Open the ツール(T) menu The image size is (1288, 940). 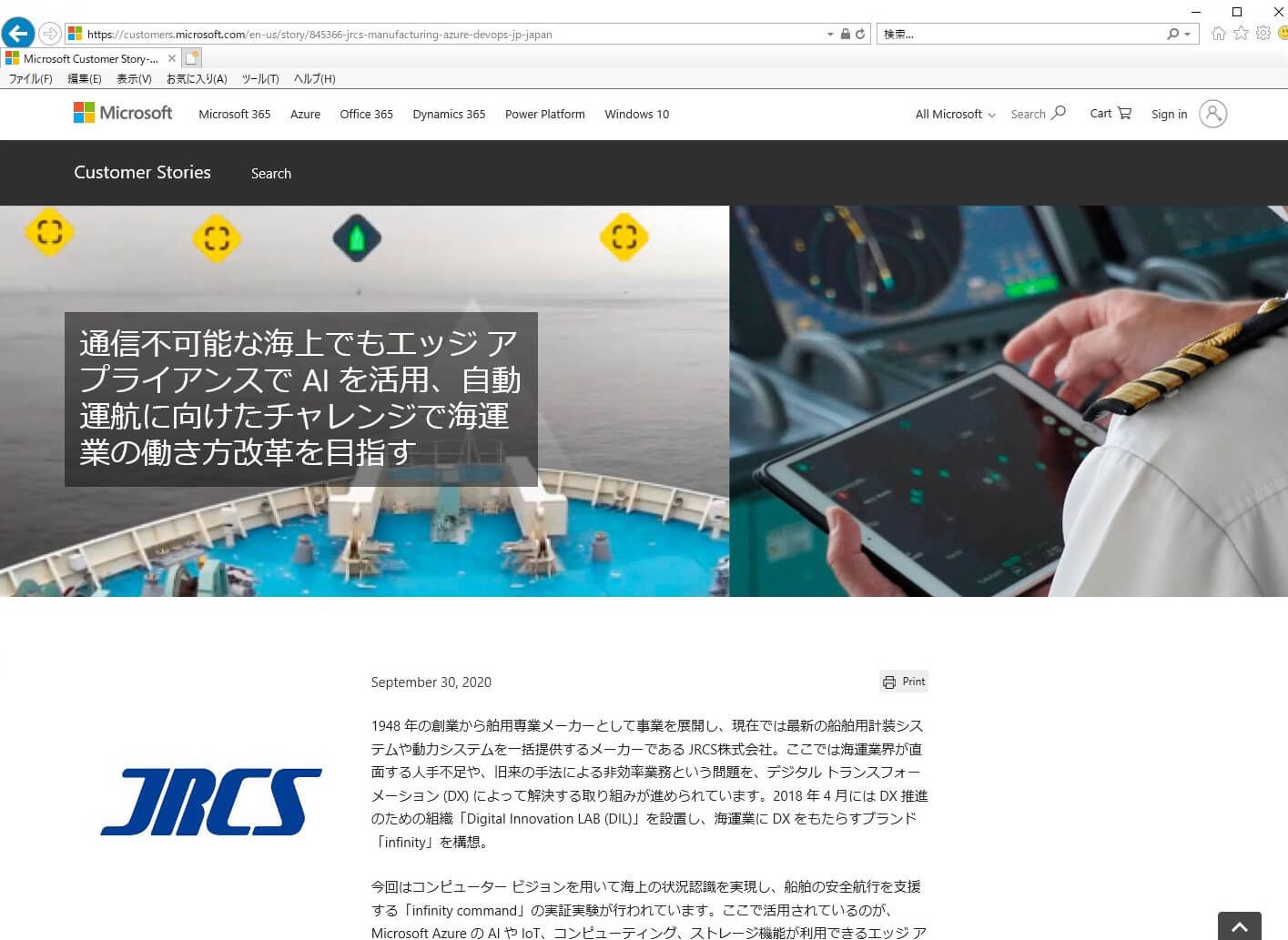click(260, 79)
